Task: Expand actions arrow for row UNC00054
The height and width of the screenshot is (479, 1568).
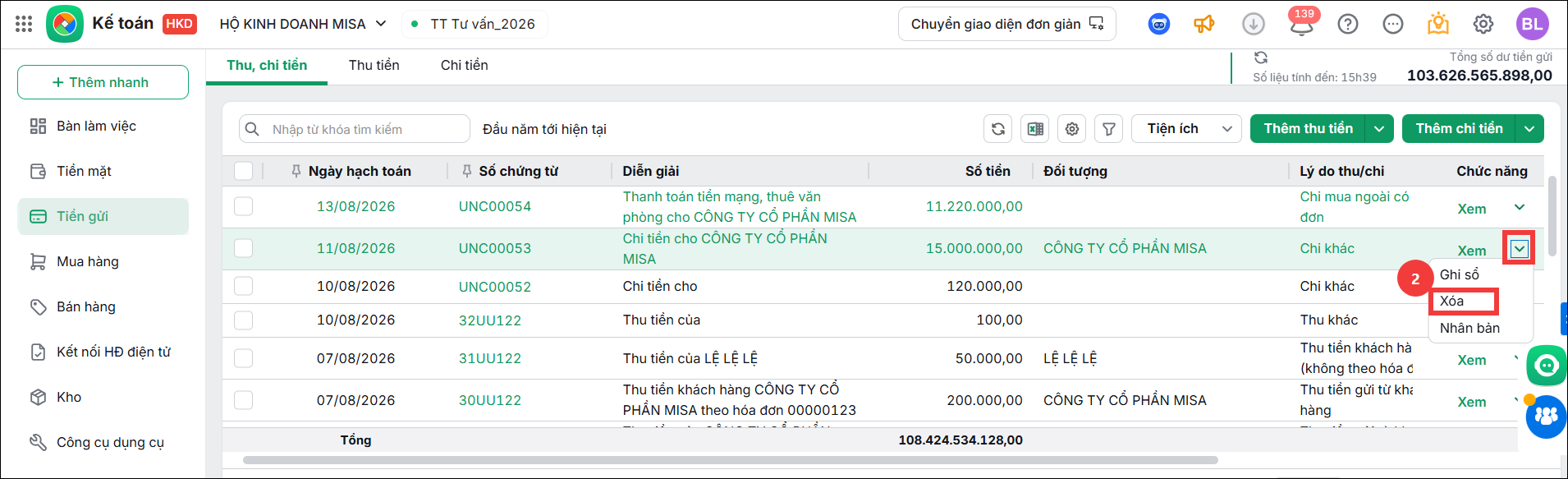Action: pyautogui.click(x=1520, y=207)
